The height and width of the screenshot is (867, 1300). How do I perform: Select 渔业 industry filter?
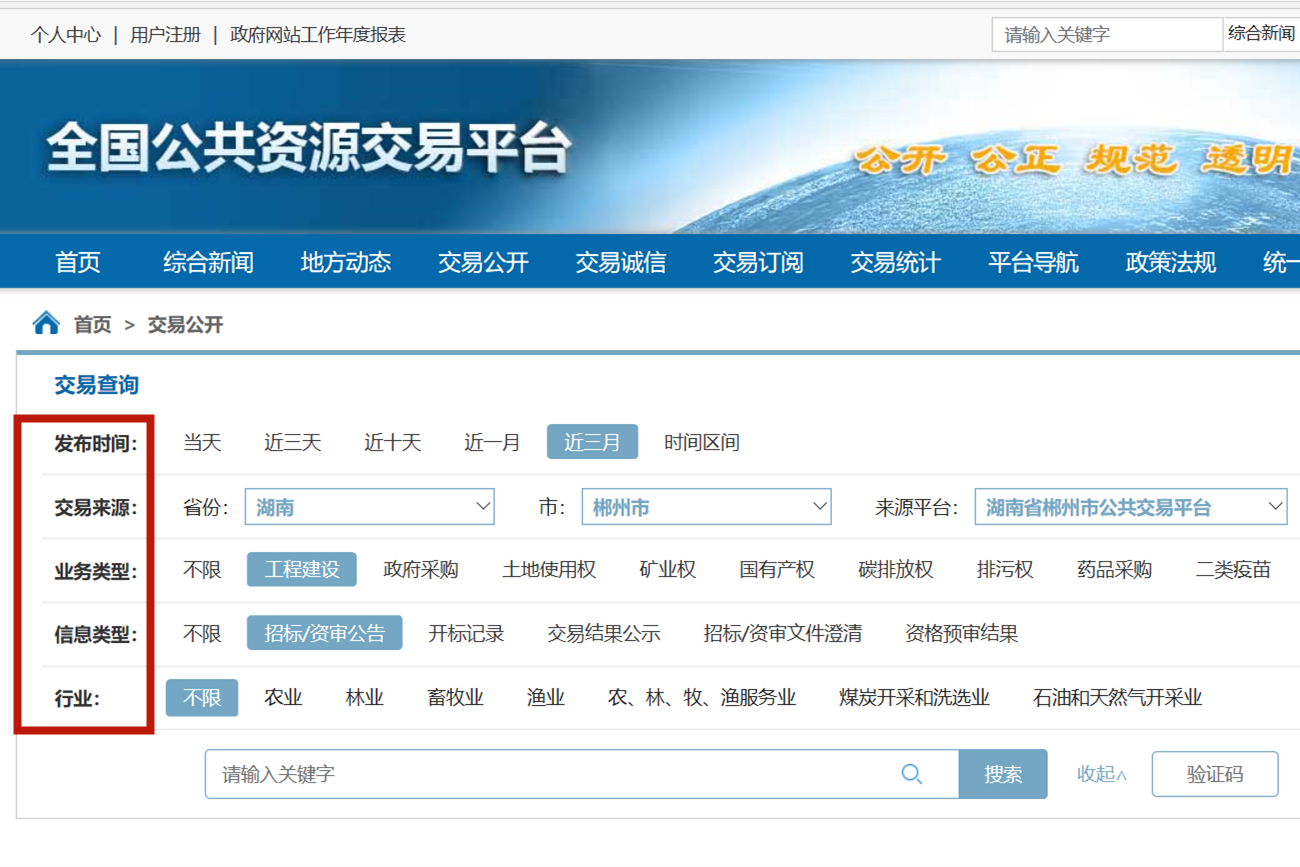click(546, 697)
